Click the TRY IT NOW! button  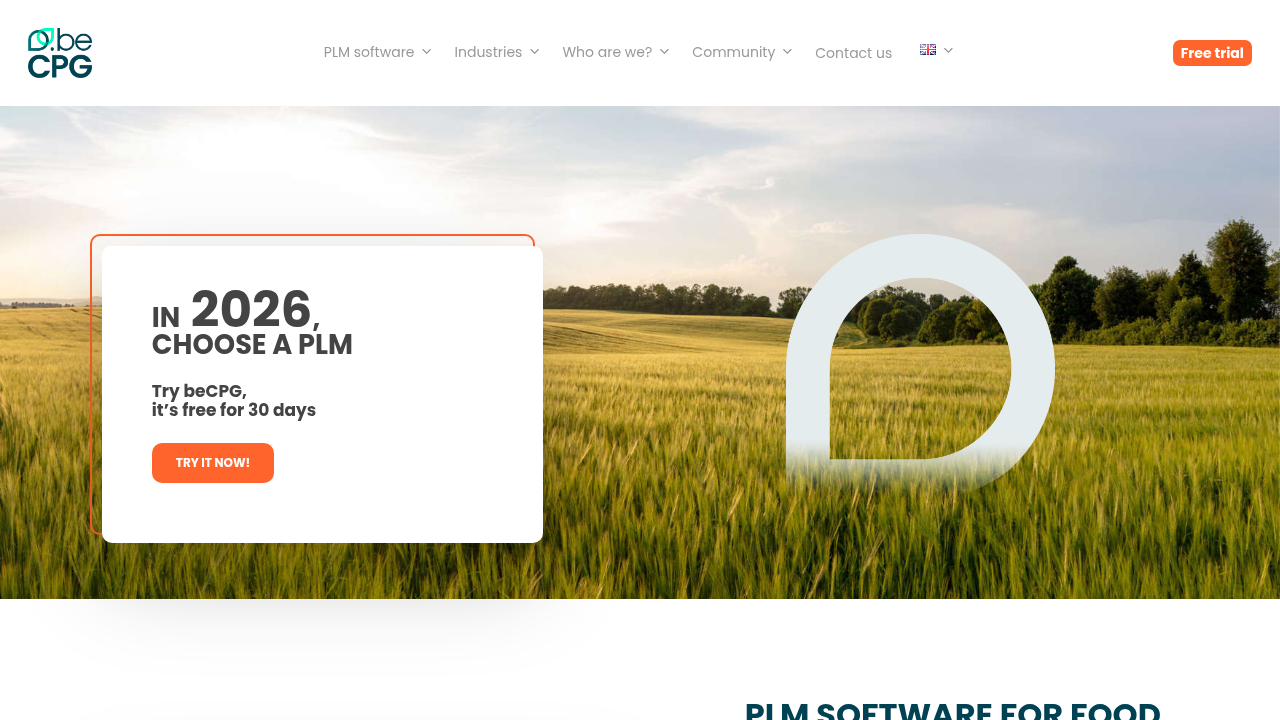click(213, 463)
